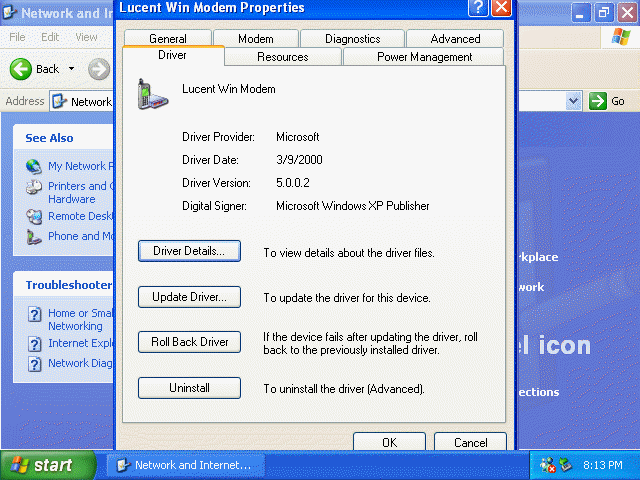The image size is (640, 480).
Task: Switch to the Resources tab
Action: click(x=282, y=57)
